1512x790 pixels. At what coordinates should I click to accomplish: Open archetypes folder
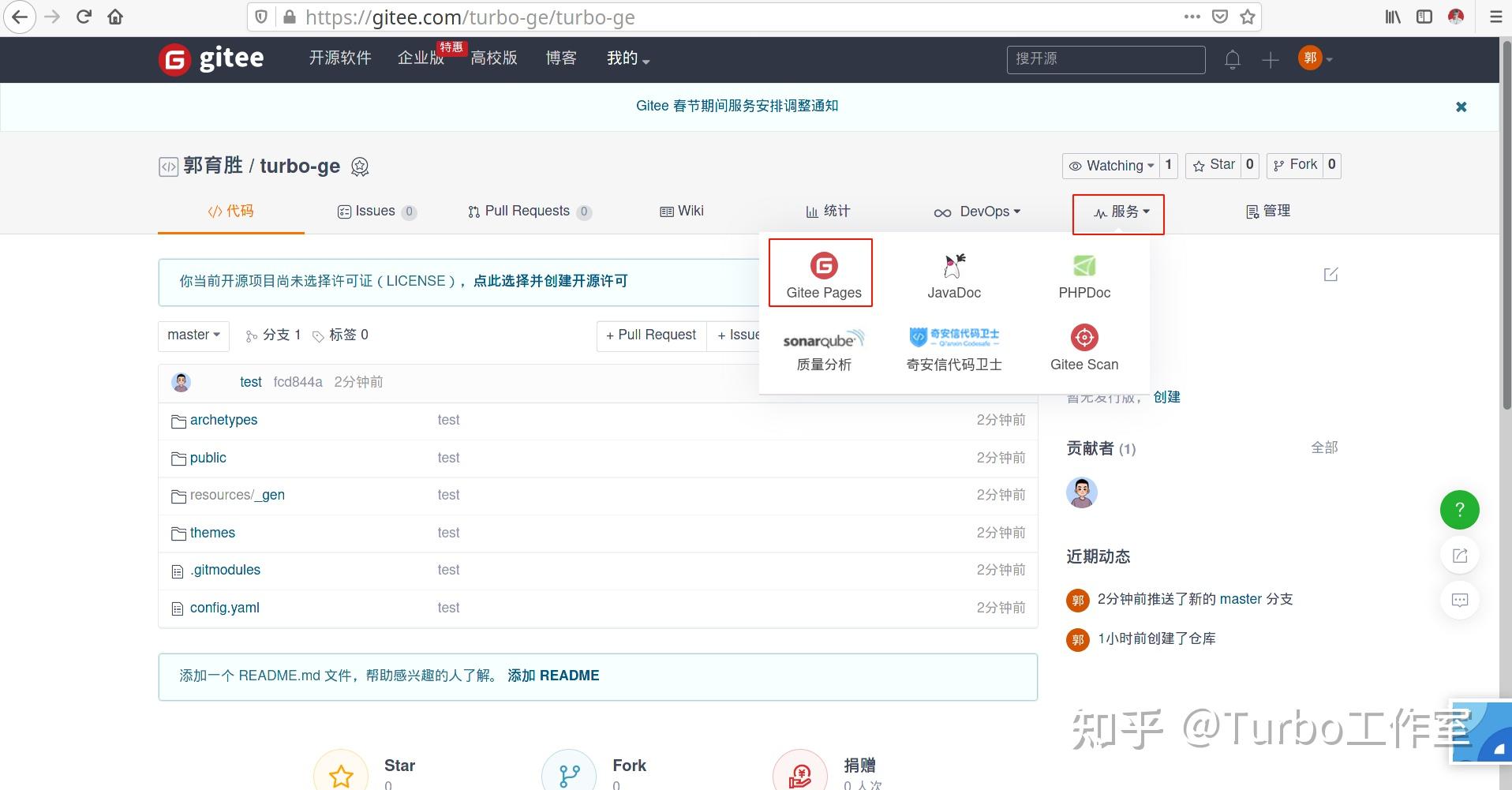223,421
